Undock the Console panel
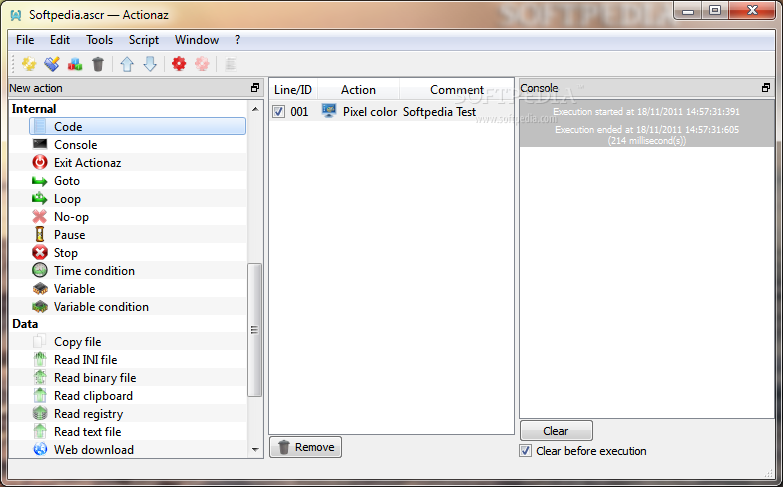The height and width of the screenshot is (487, 783). [x=766, y=88]
